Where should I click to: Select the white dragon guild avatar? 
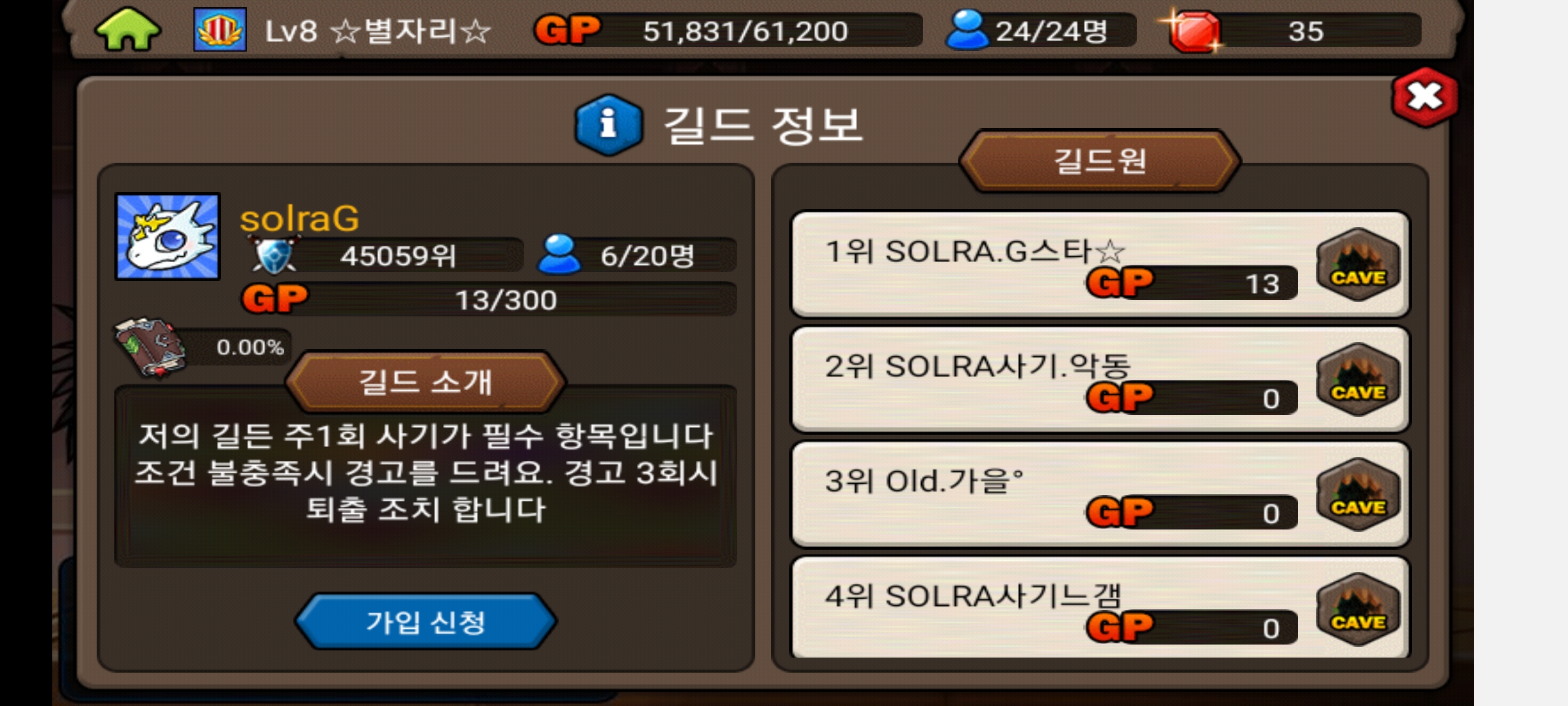click(x=168, y=237)
